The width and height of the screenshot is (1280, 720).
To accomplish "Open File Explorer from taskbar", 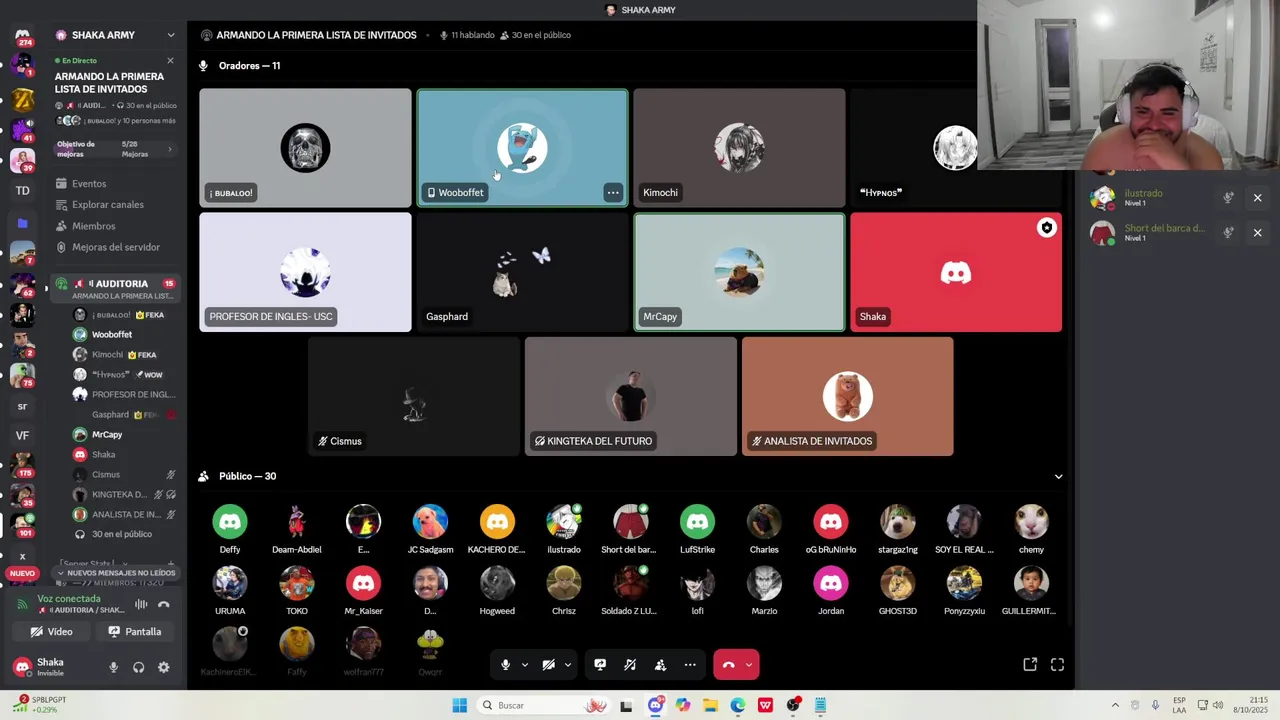I will (710, 705).
